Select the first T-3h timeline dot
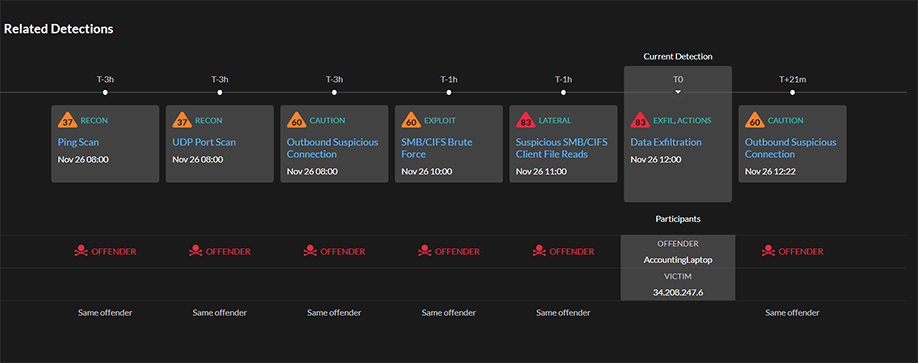918x363 pixels. 105,92
